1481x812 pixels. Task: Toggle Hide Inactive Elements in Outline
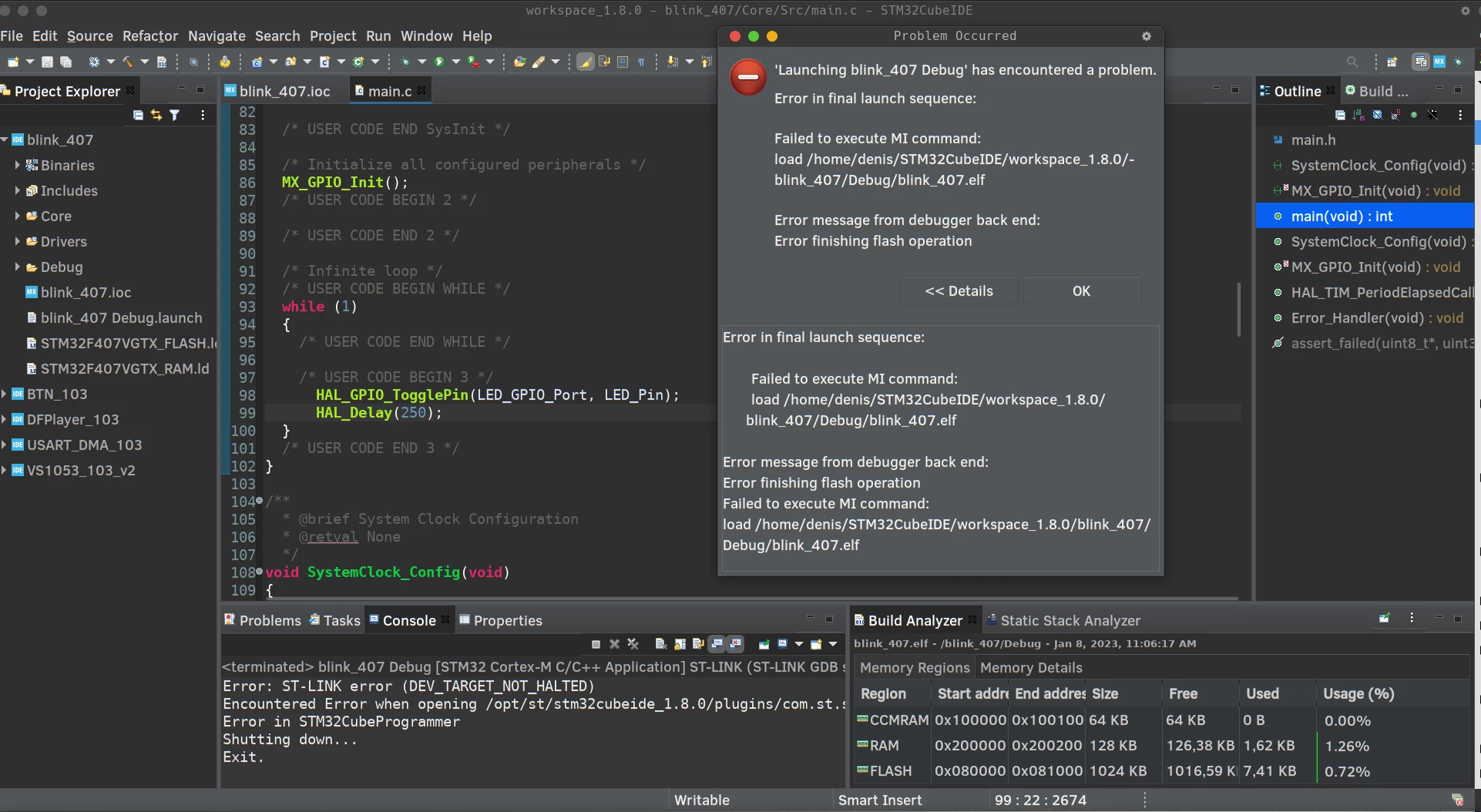1432,115
